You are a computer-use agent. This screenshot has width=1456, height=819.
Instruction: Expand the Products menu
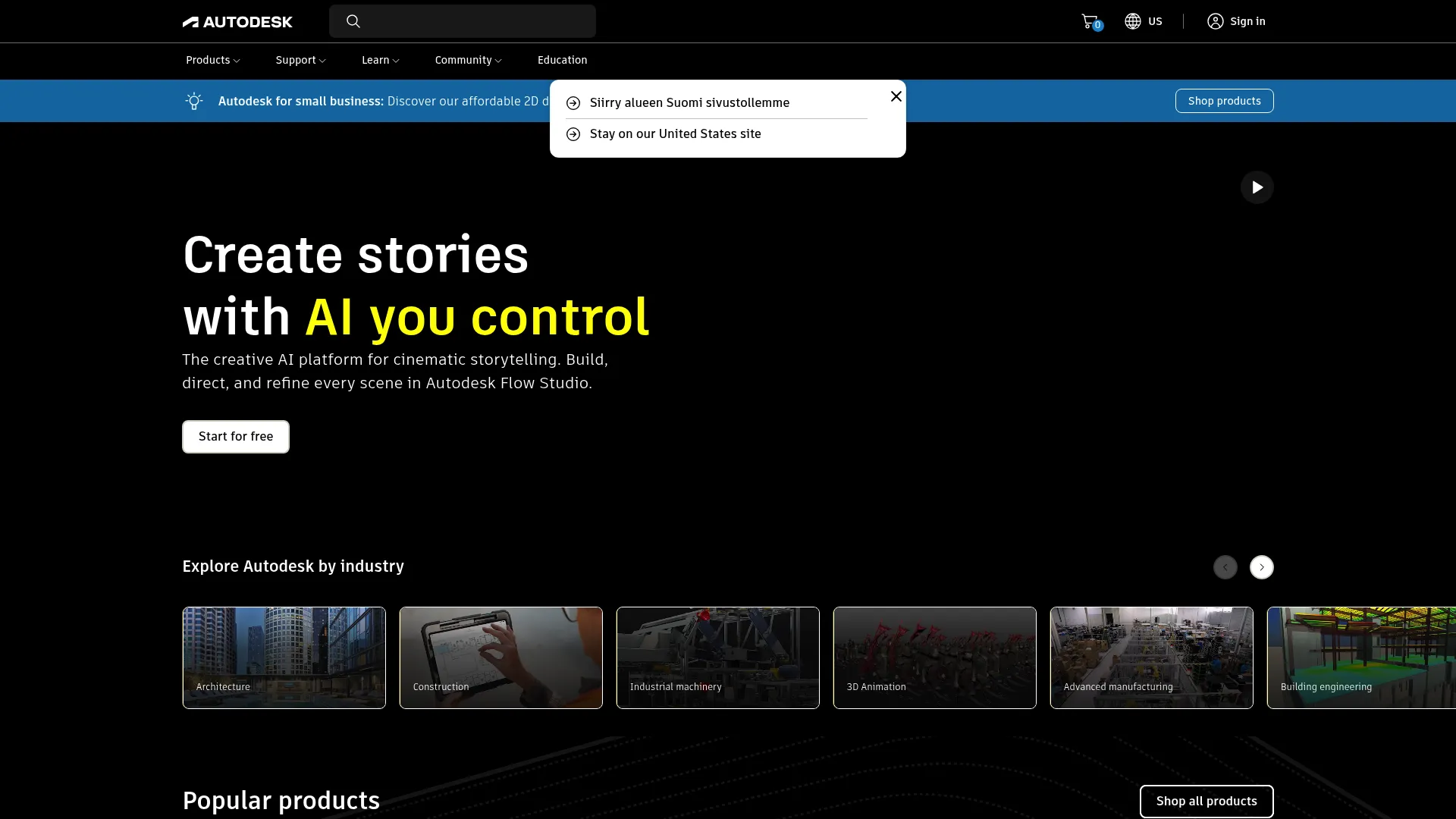tap(212, 60)
